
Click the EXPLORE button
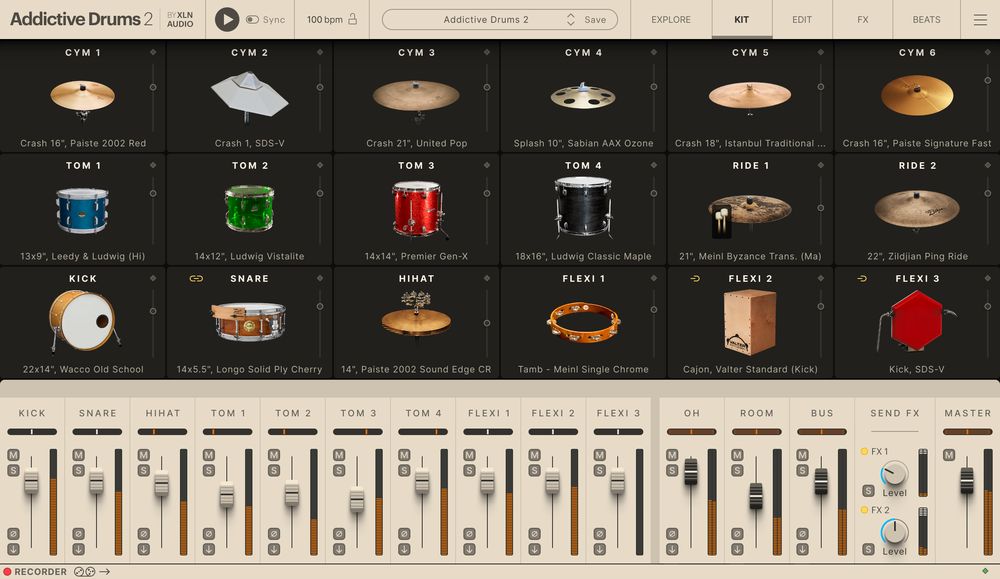click(670, 19)
